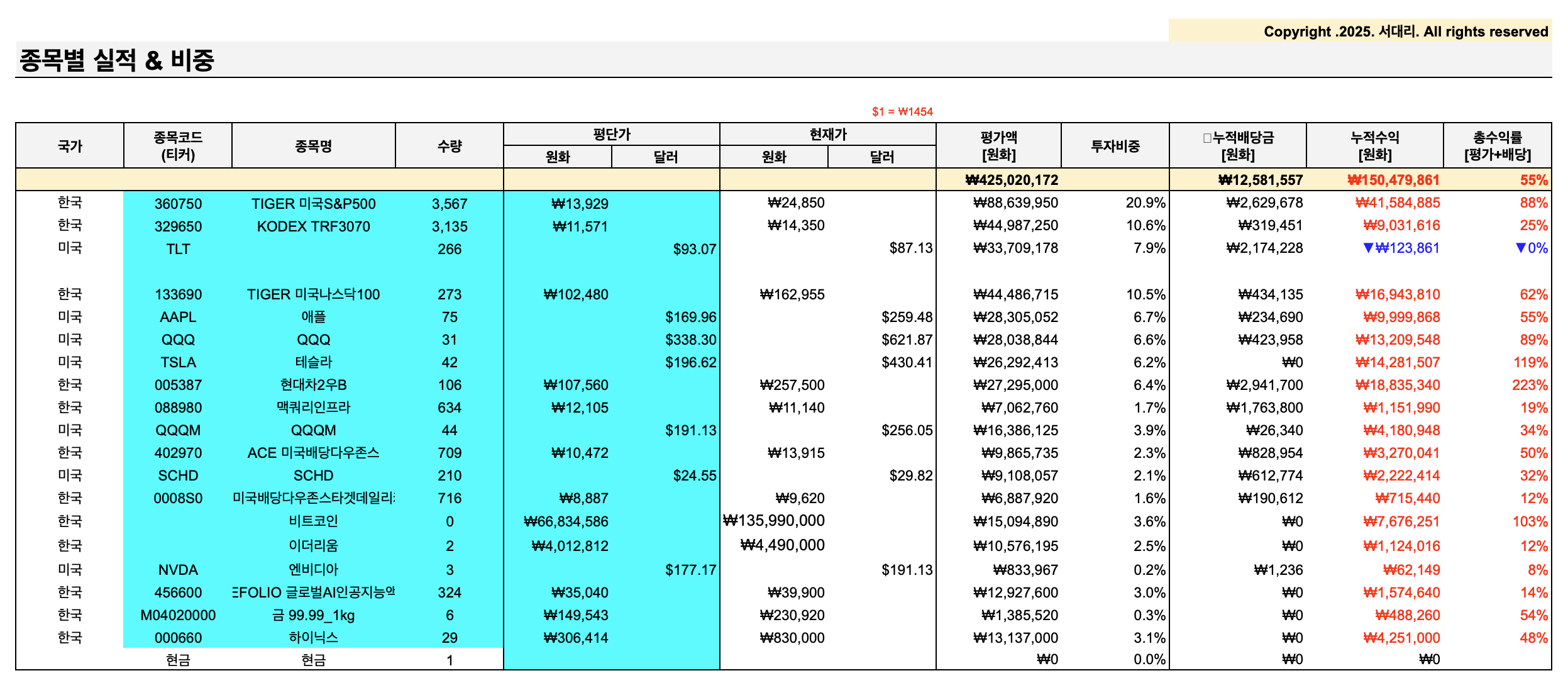The width and height of the screenshot is (1568, 678).
Task: Click the NVDA ticker cell
Action: click(x=178, y=570)
